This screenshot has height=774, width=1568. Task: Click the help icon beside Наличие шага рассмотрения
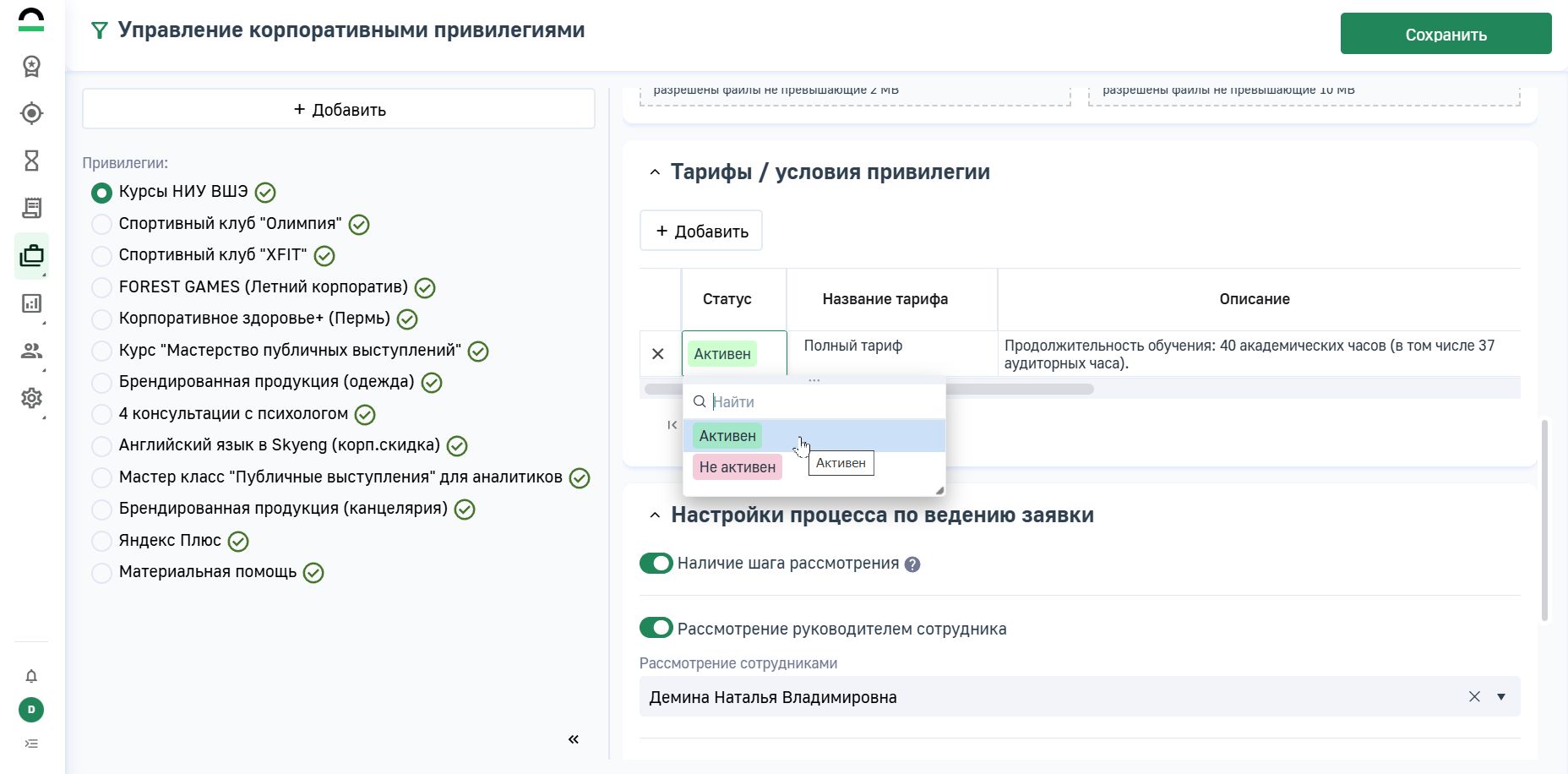(912, 564)
